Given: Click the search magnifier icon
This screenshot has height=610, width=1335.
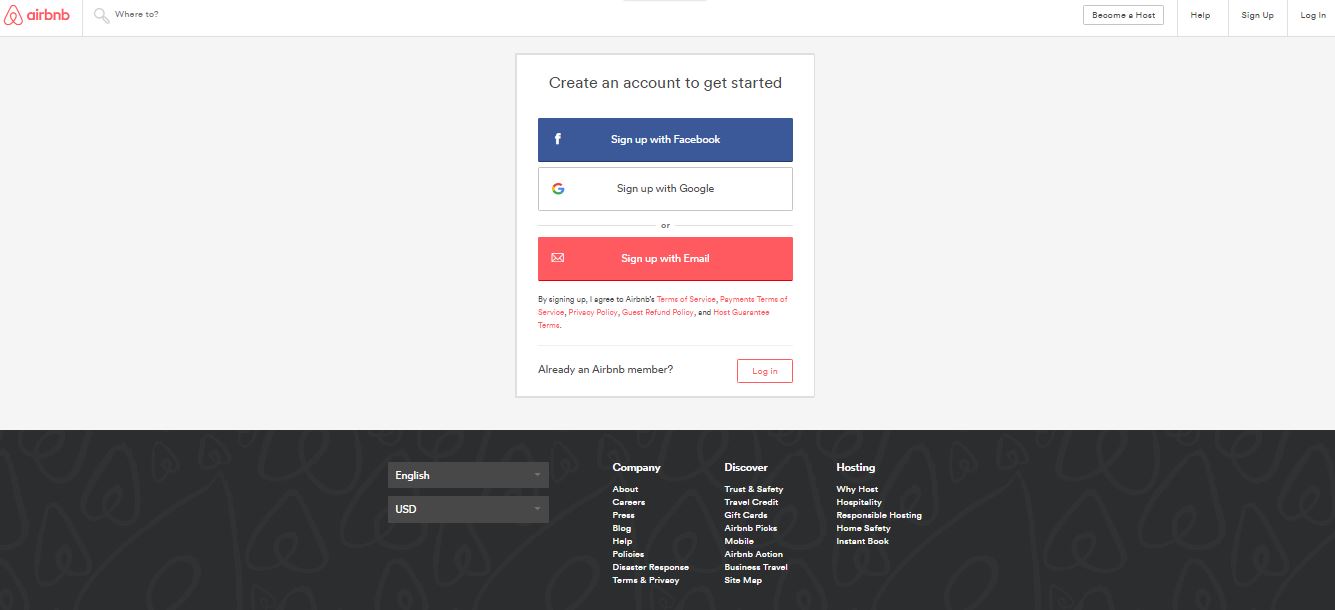Looking at the screenshot, I should point(100,15).
